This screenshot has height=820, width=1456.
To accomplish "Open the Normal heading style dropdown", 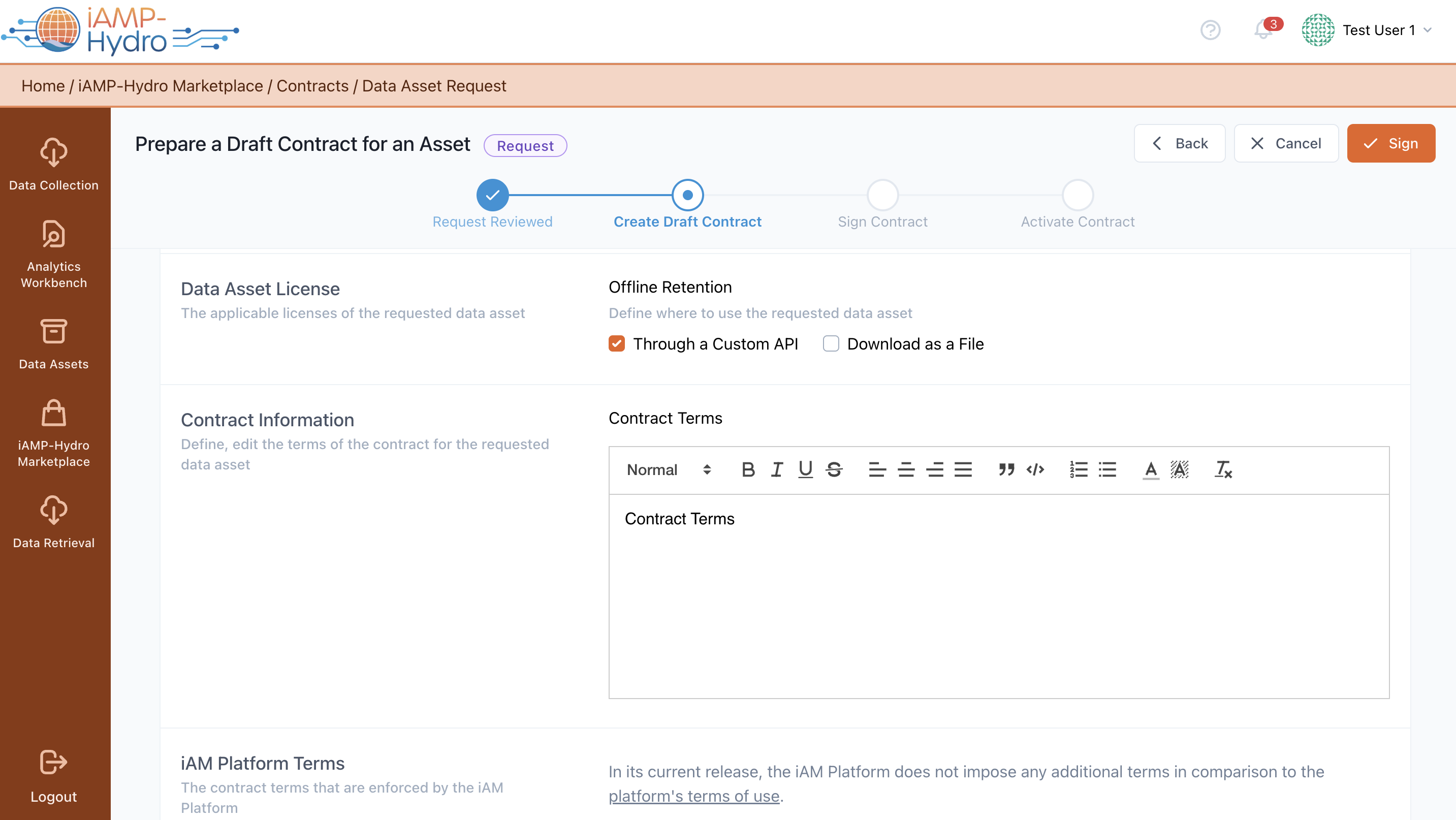I will 669,469.
